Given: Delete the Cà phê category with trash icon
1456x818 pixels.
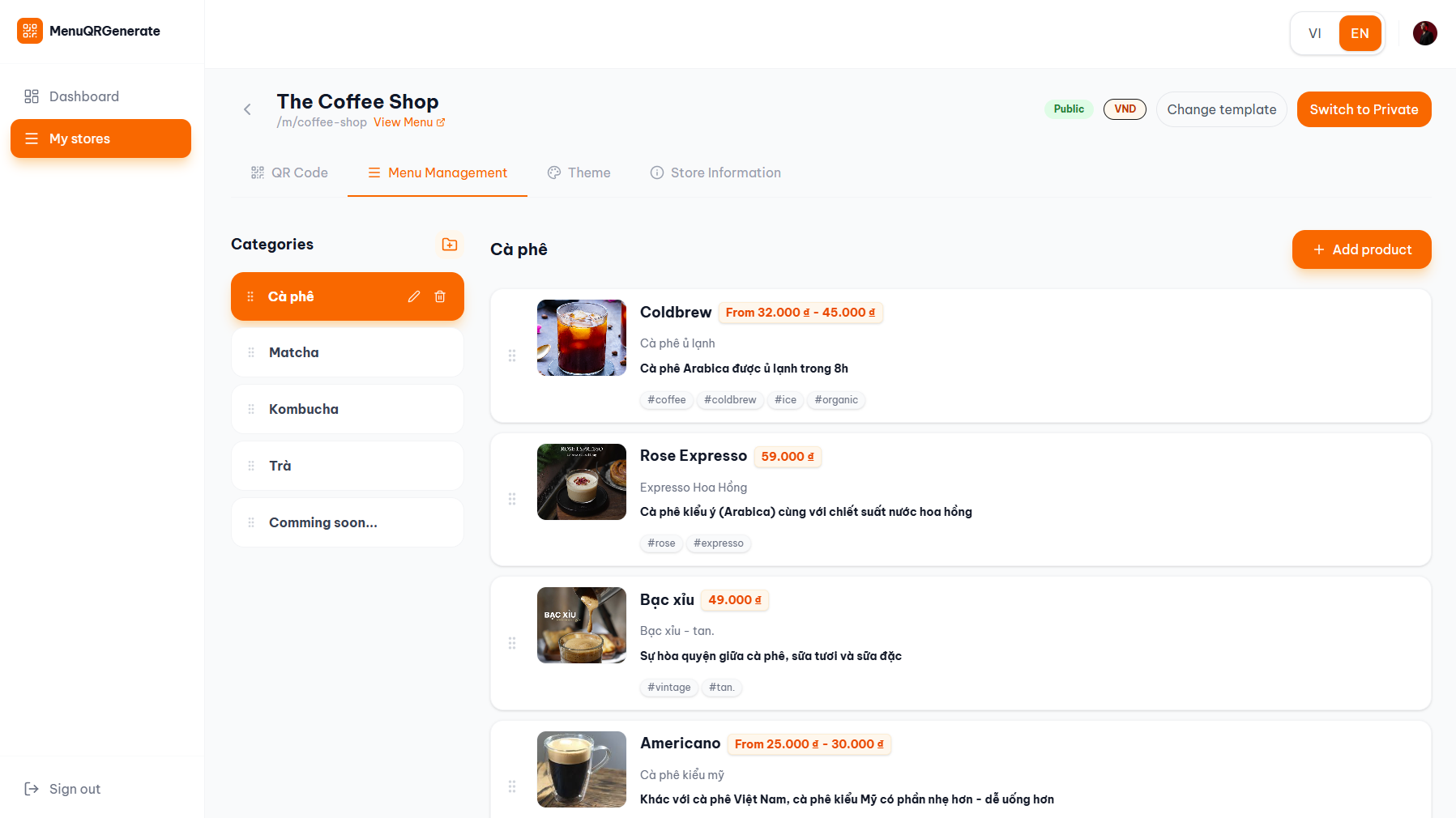Looking at the screenshot, I should coord(440,296).
